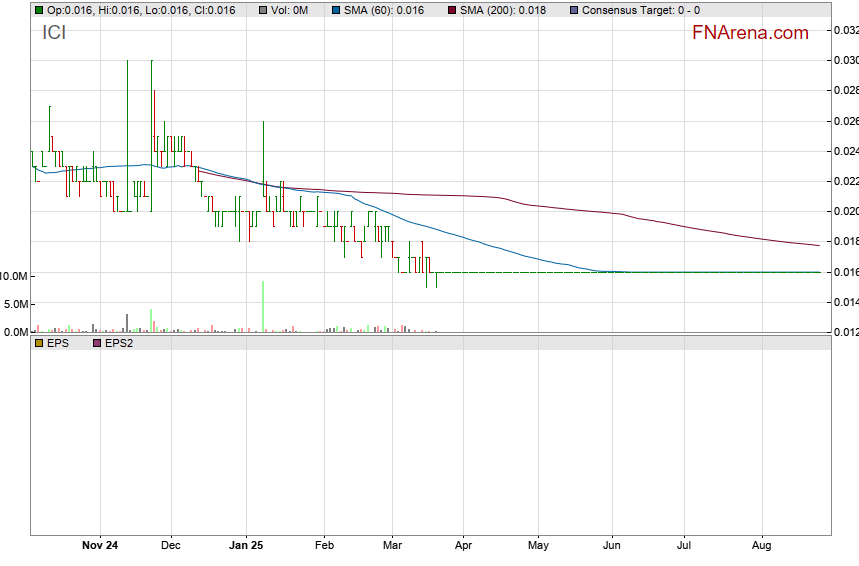Image resolution: width=859 pixels, height=566 pixels.
Task: Select the Vol: 0M legend text
Action: coord(289,10)
